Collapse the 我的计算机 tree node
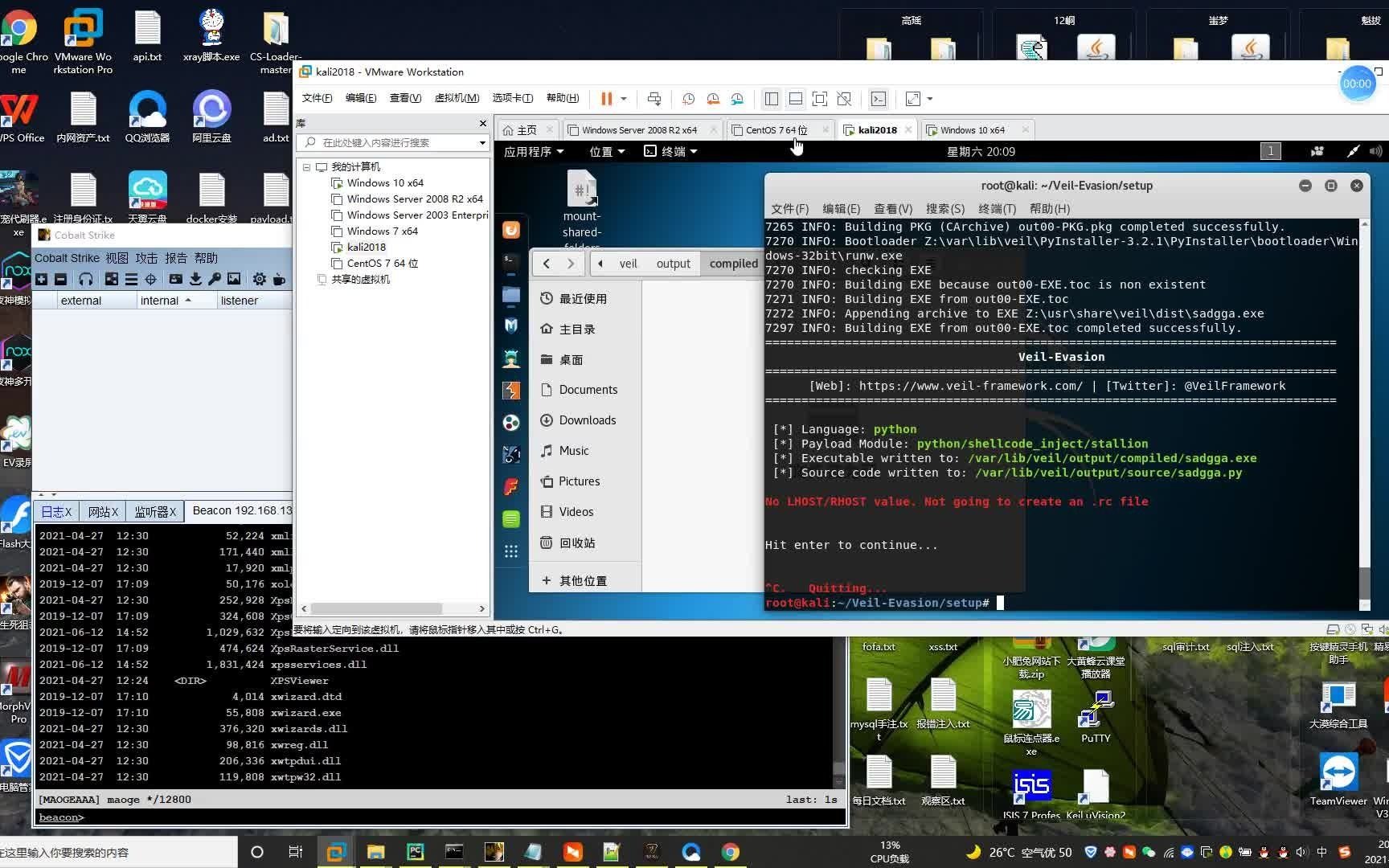Image resolution: width=1389 pixels, height=868 pixels. pyautogui.click(x=306, y=167)
